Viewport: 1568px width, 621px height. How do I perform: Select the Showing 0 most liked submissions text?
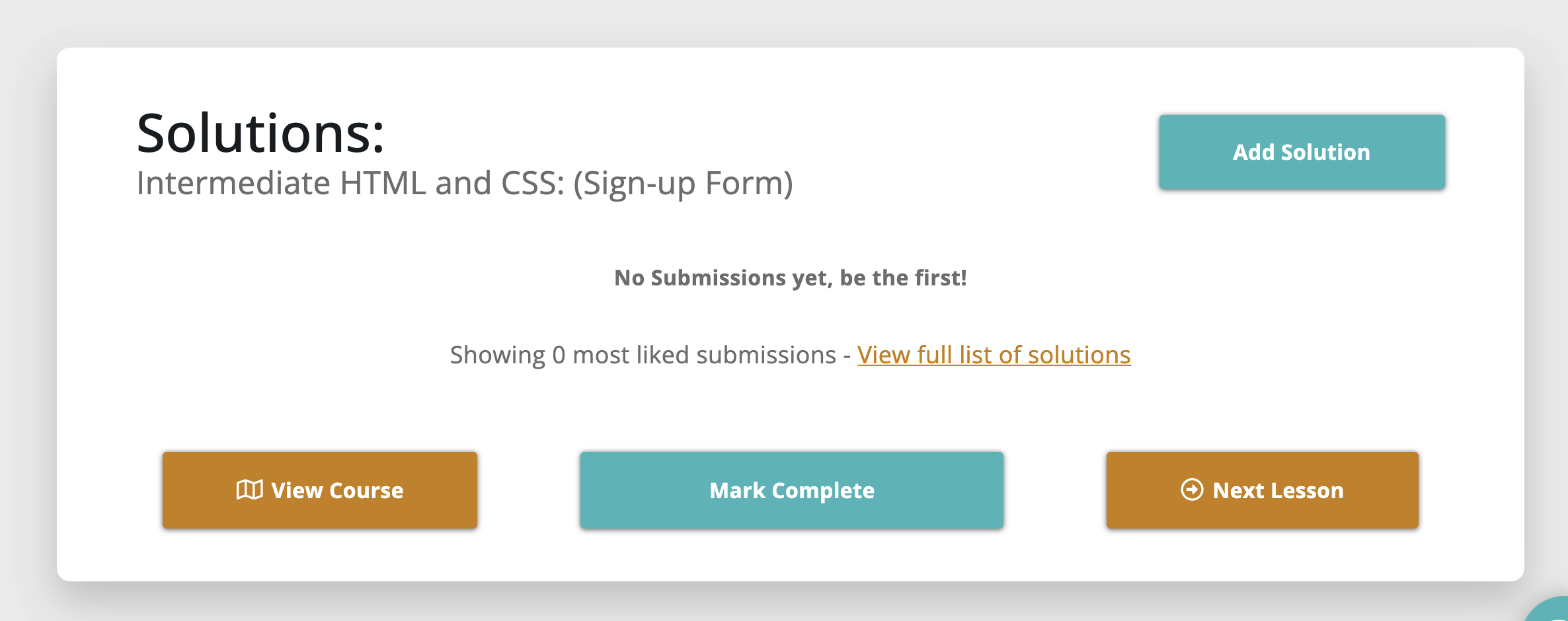(x=648, y=354)
